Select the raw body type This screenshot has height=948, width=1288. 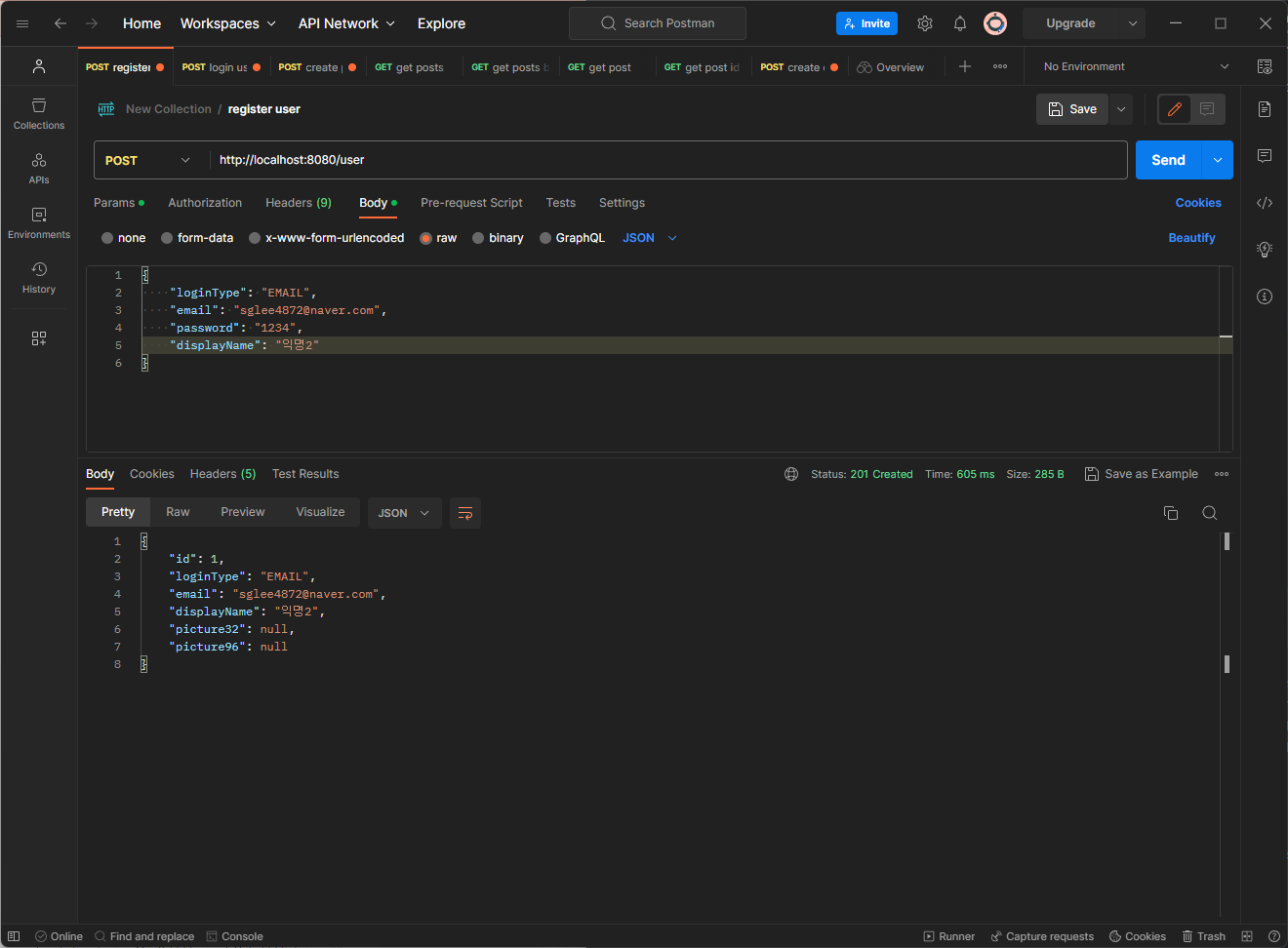tap(438, 238)
